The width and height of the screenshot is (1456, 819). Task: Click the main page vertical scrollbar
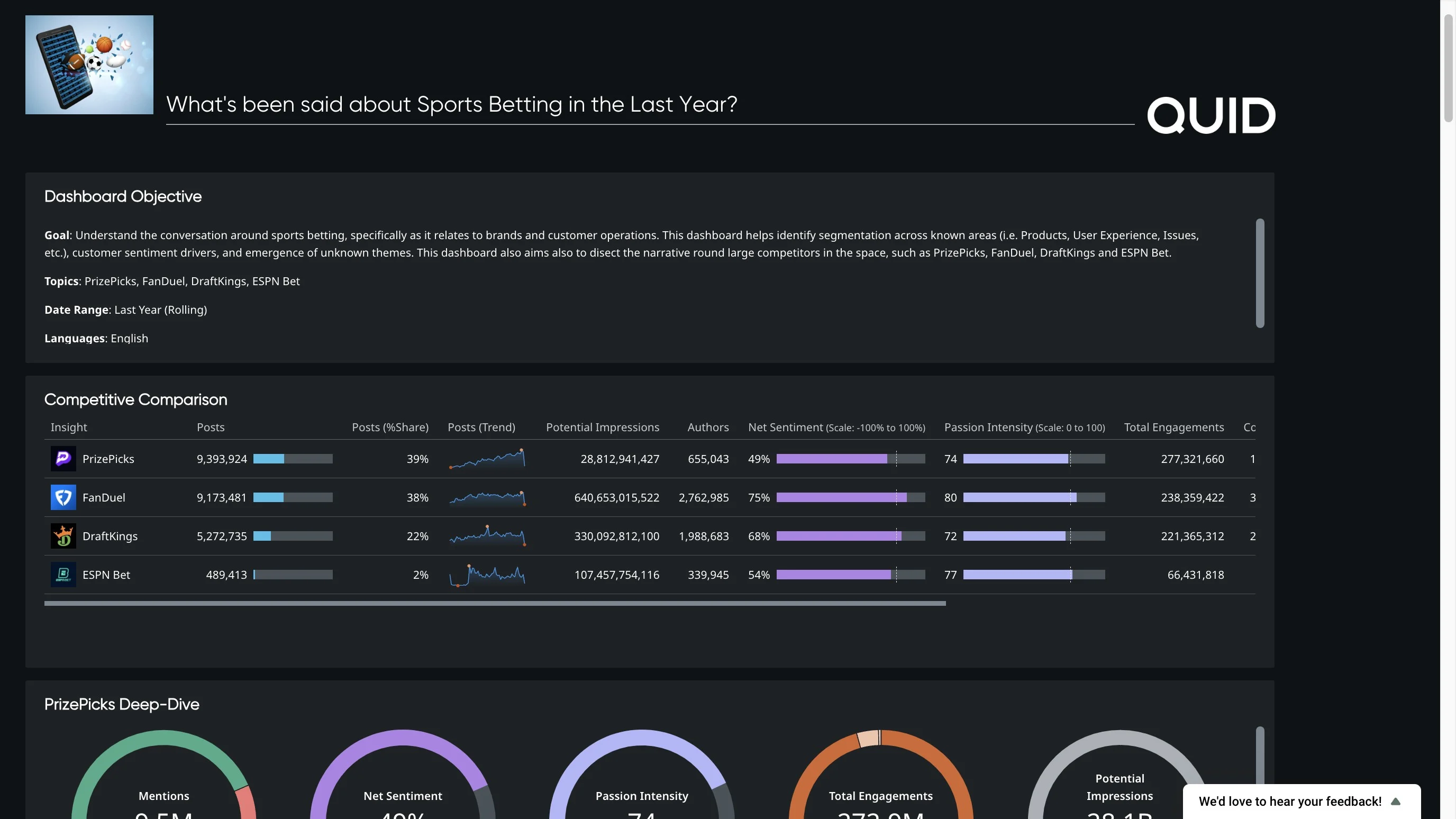click(x=1448, y=68)
